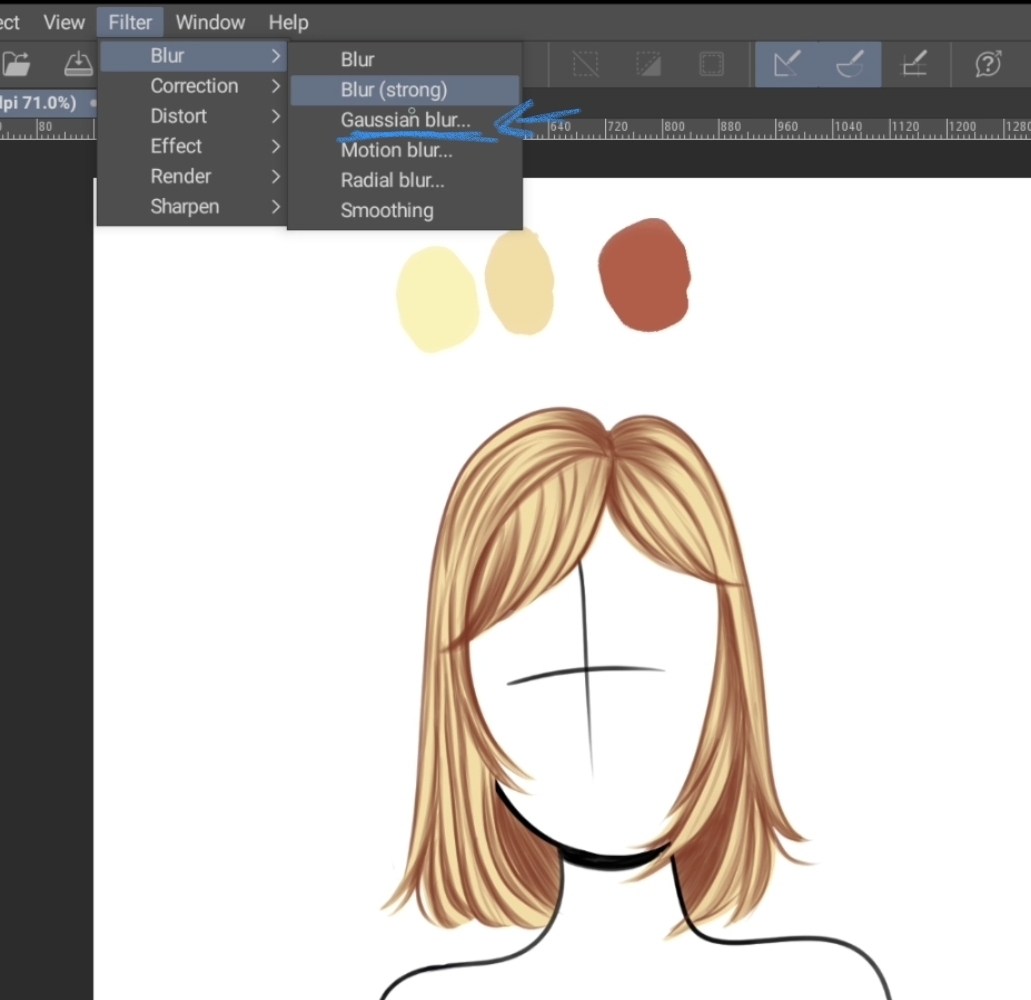Click the Save document icon

click(x=77, y=64)
